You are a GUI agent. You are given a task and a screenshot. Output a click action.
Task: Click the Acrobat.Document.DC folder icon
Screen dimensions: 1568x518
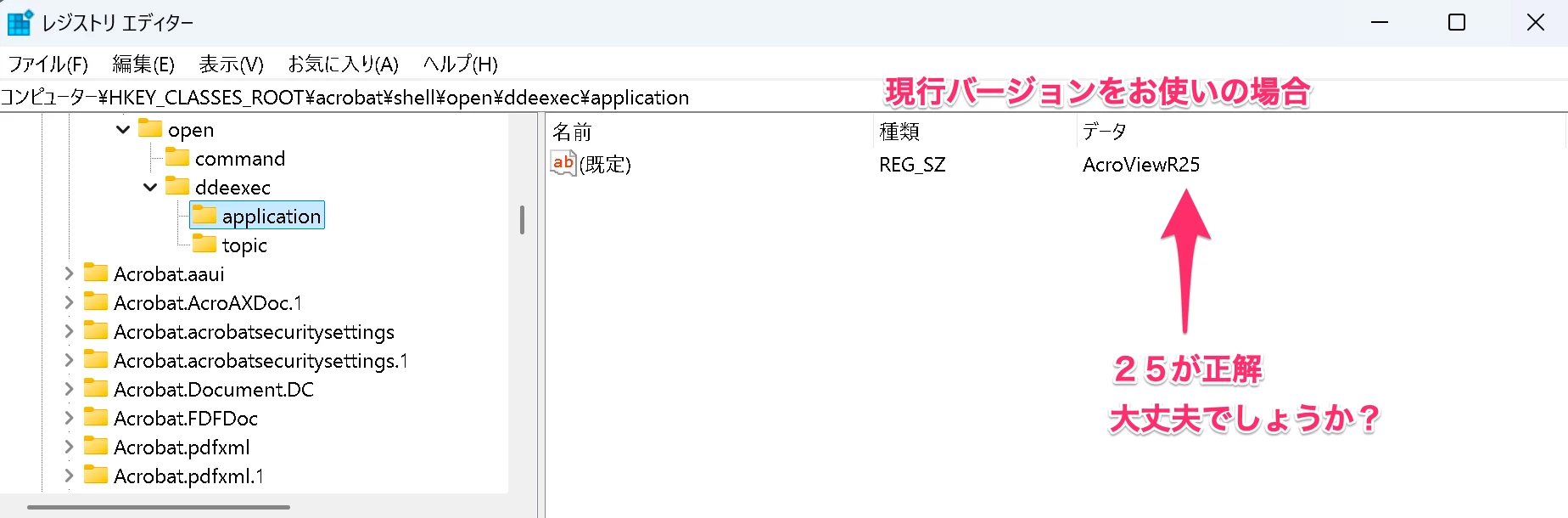coord(96,388)
